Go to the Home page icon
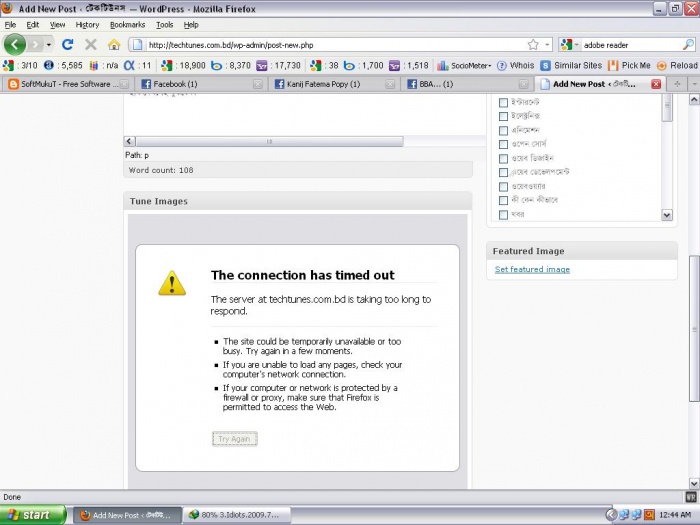The image size is (700, 525). 114,44
